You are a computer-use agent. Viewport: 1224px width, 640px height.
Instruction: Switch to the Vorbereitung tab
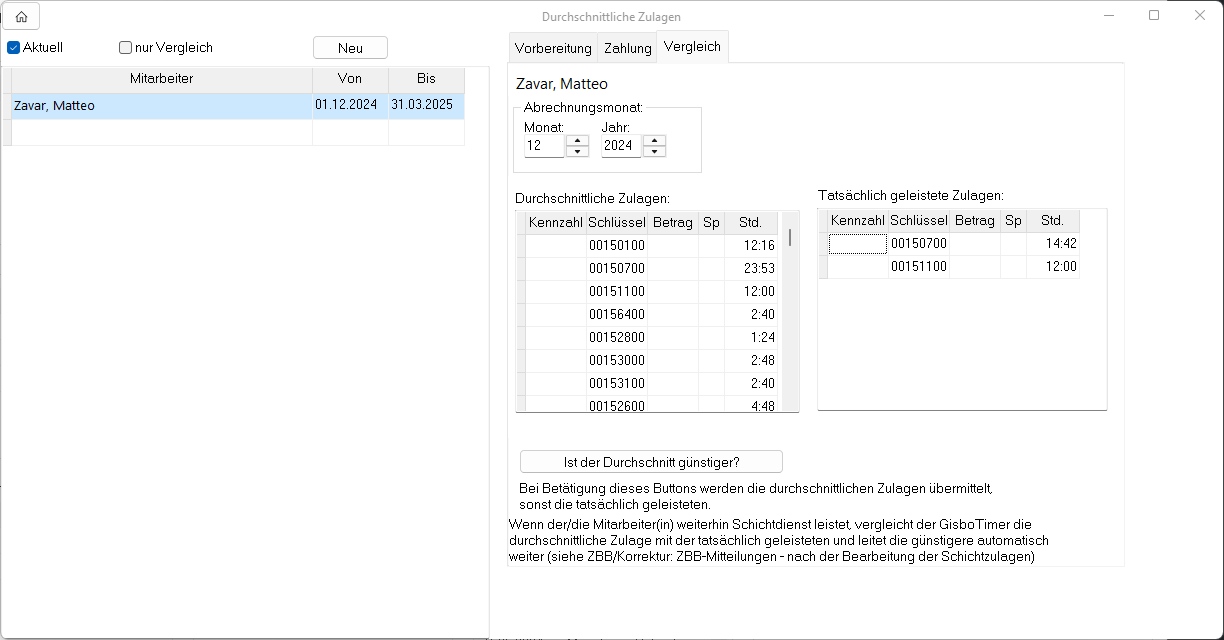553,48
